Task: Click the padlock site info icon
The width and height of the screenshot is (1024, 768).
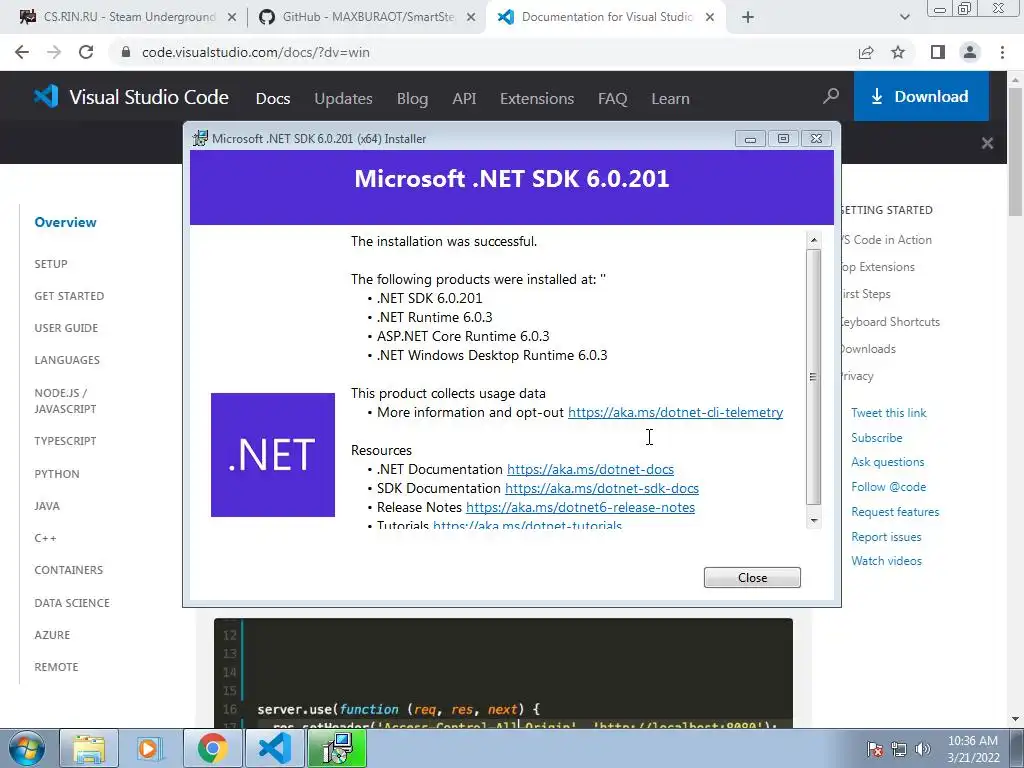Action: point(126,52)
